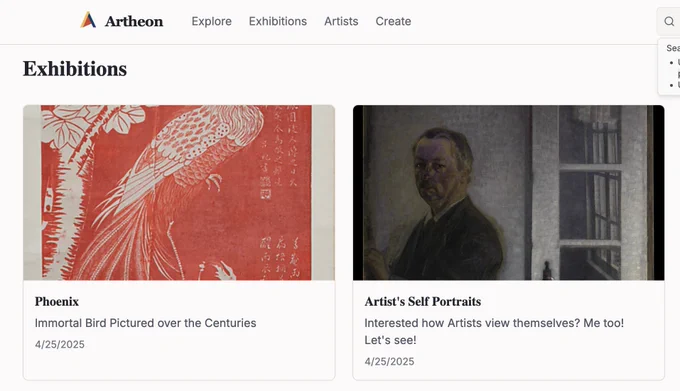Screen dimensions: 680x391
Task: Click the date under Phoenix exhibition
Action: pos(60,345)
